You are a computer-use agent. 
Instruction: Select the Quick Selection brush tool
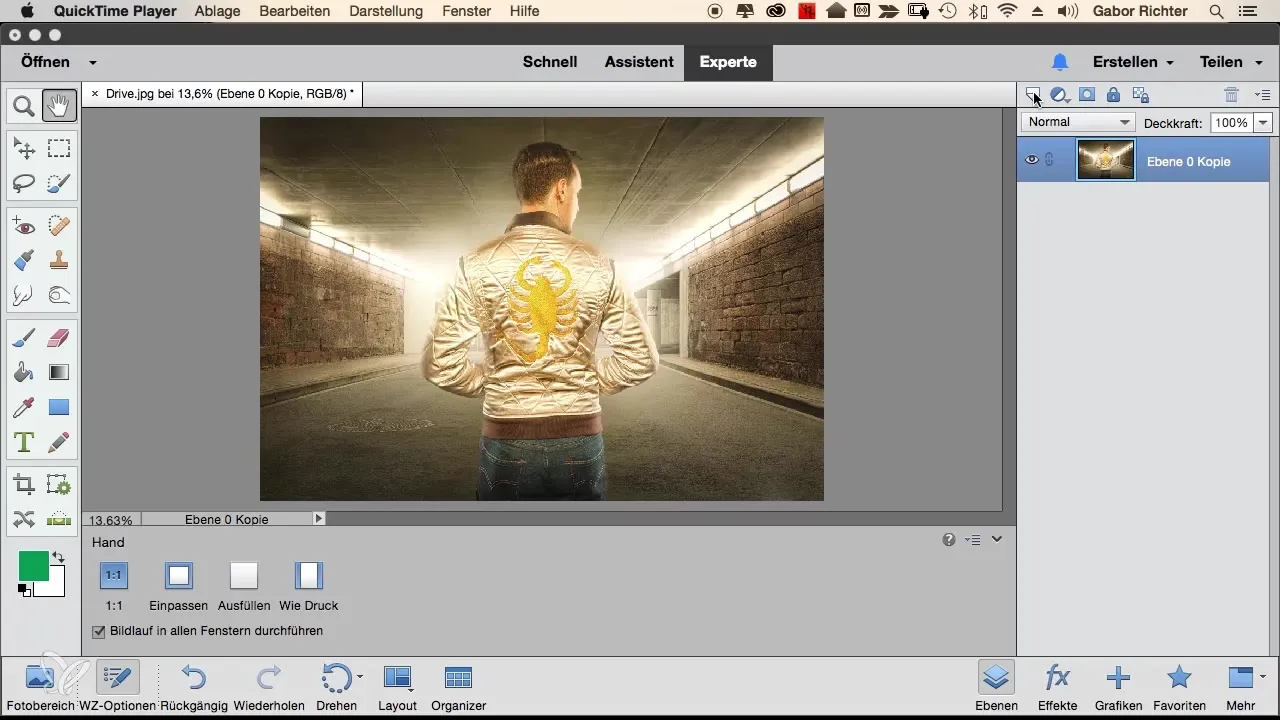pos(59,184)
